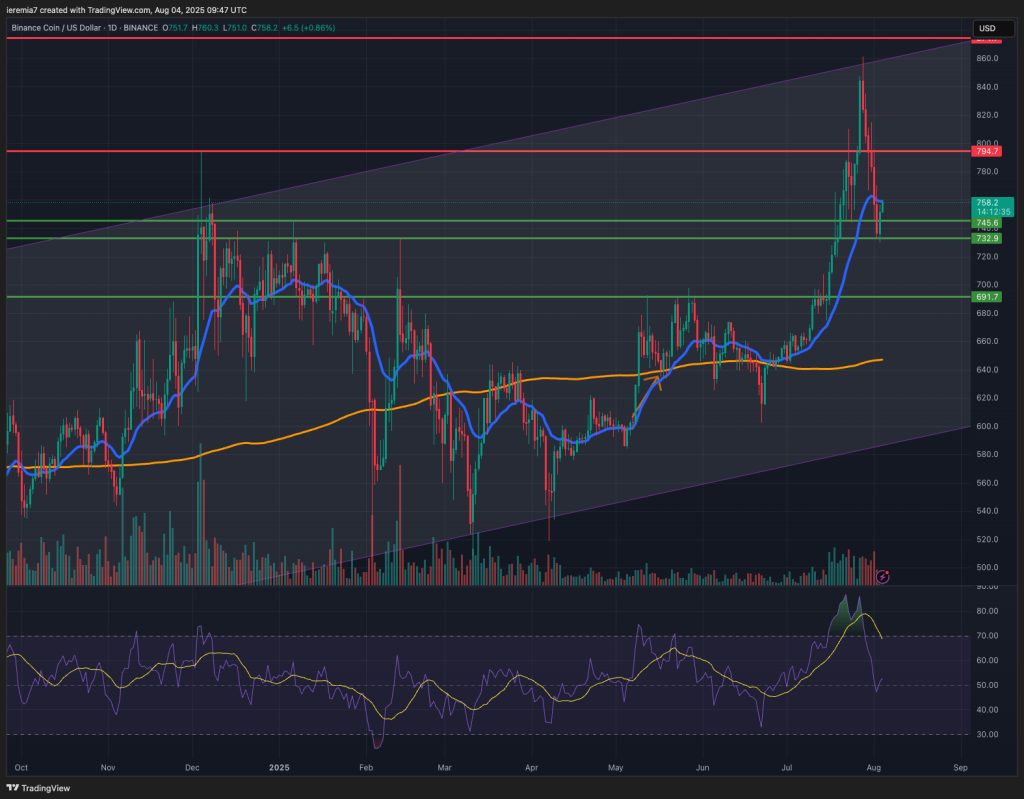Click the 2025 date axis label

pos(279,768)
